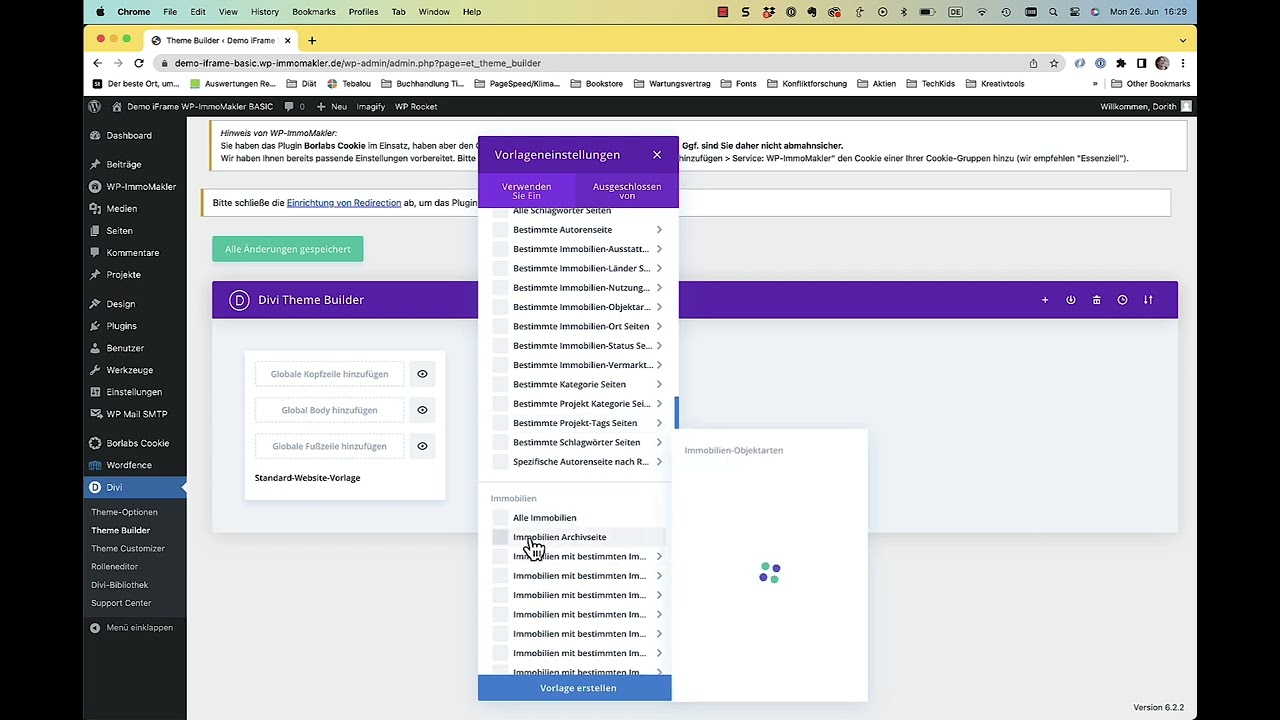
Task: Click the sort arrows icon in Divi Theme Builder bar
Action: tap(1148, 300)
